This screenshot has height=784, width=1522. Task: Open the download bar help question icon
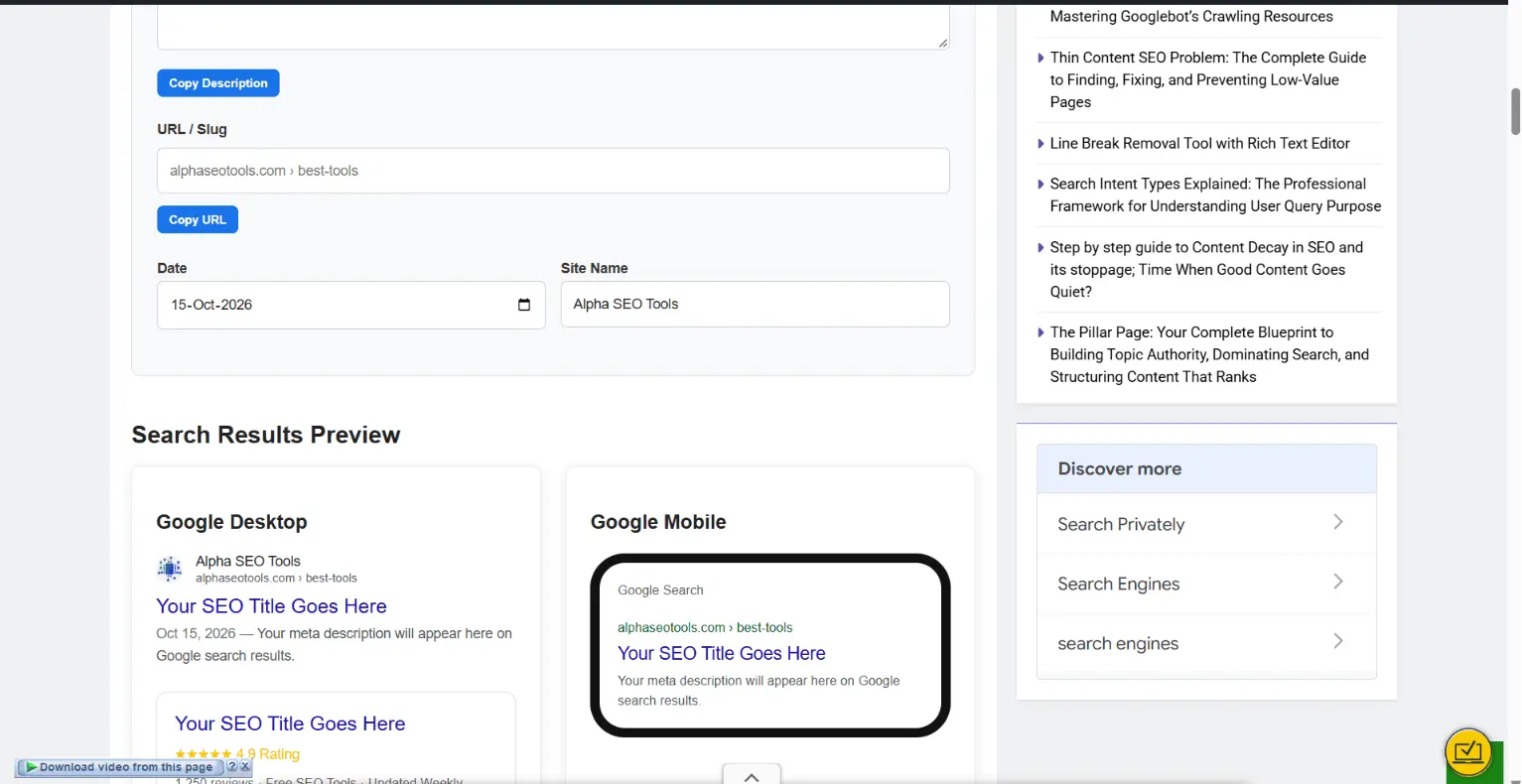[x=232, y=767]
